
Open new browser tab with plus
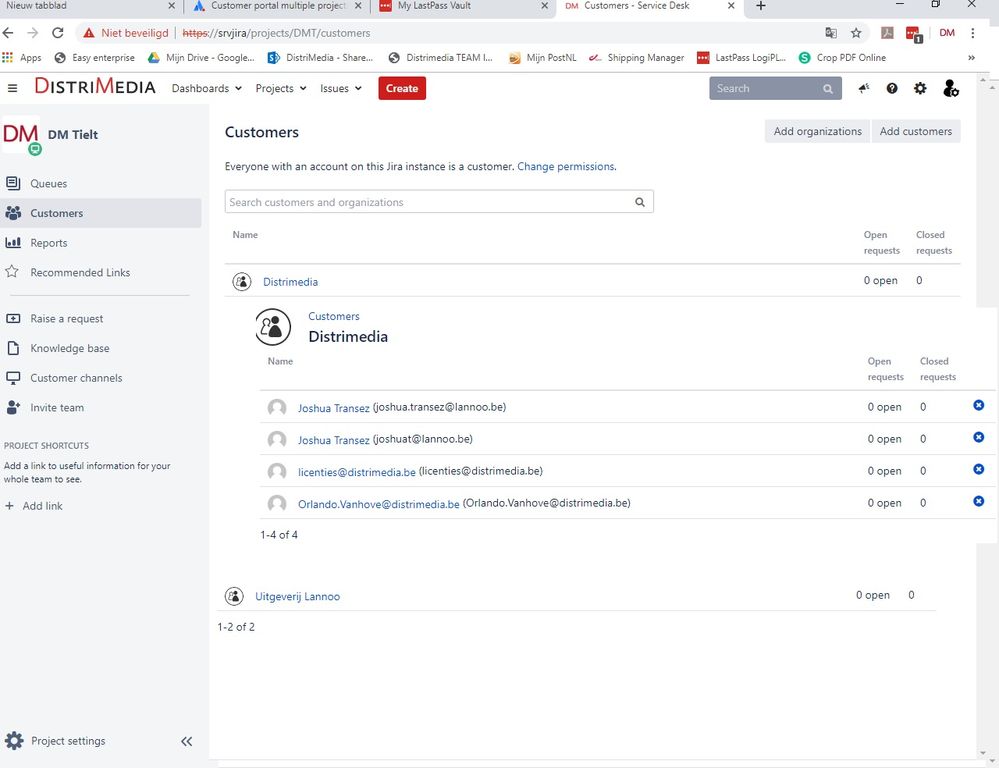760,6
